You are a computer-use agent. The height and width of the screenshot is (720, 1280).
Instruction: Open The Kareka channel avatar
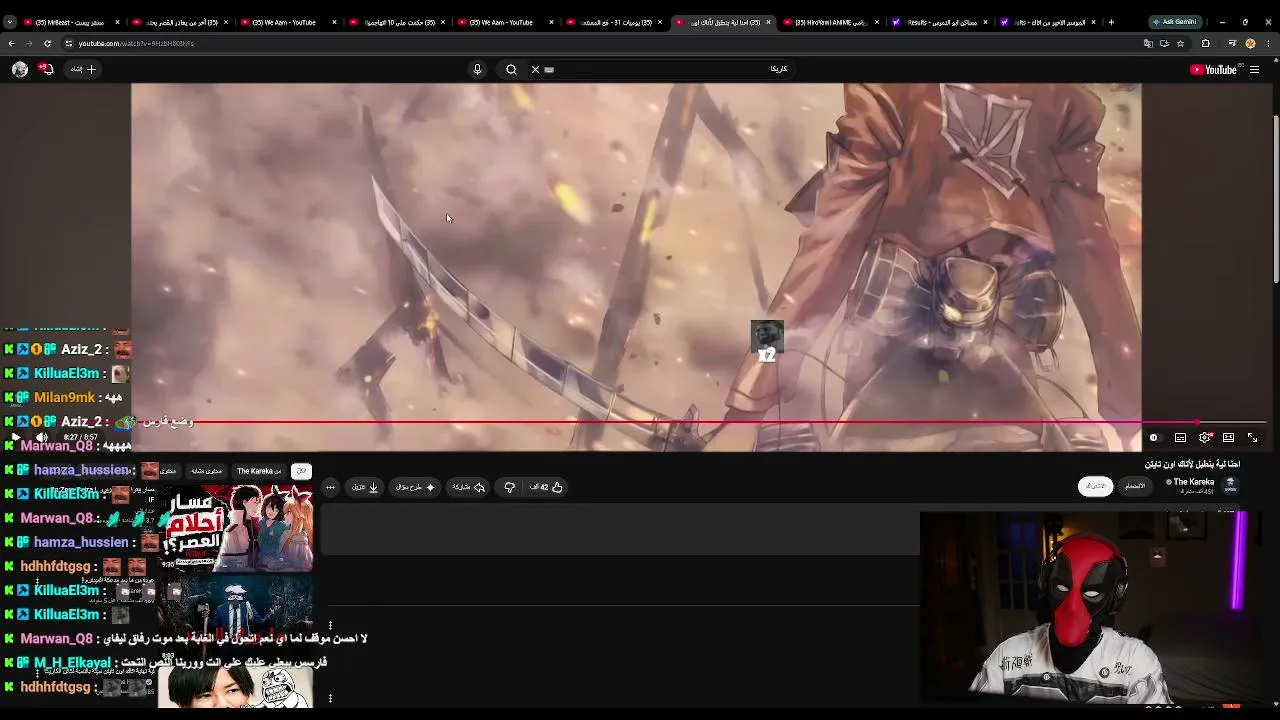click(1230, 485)
